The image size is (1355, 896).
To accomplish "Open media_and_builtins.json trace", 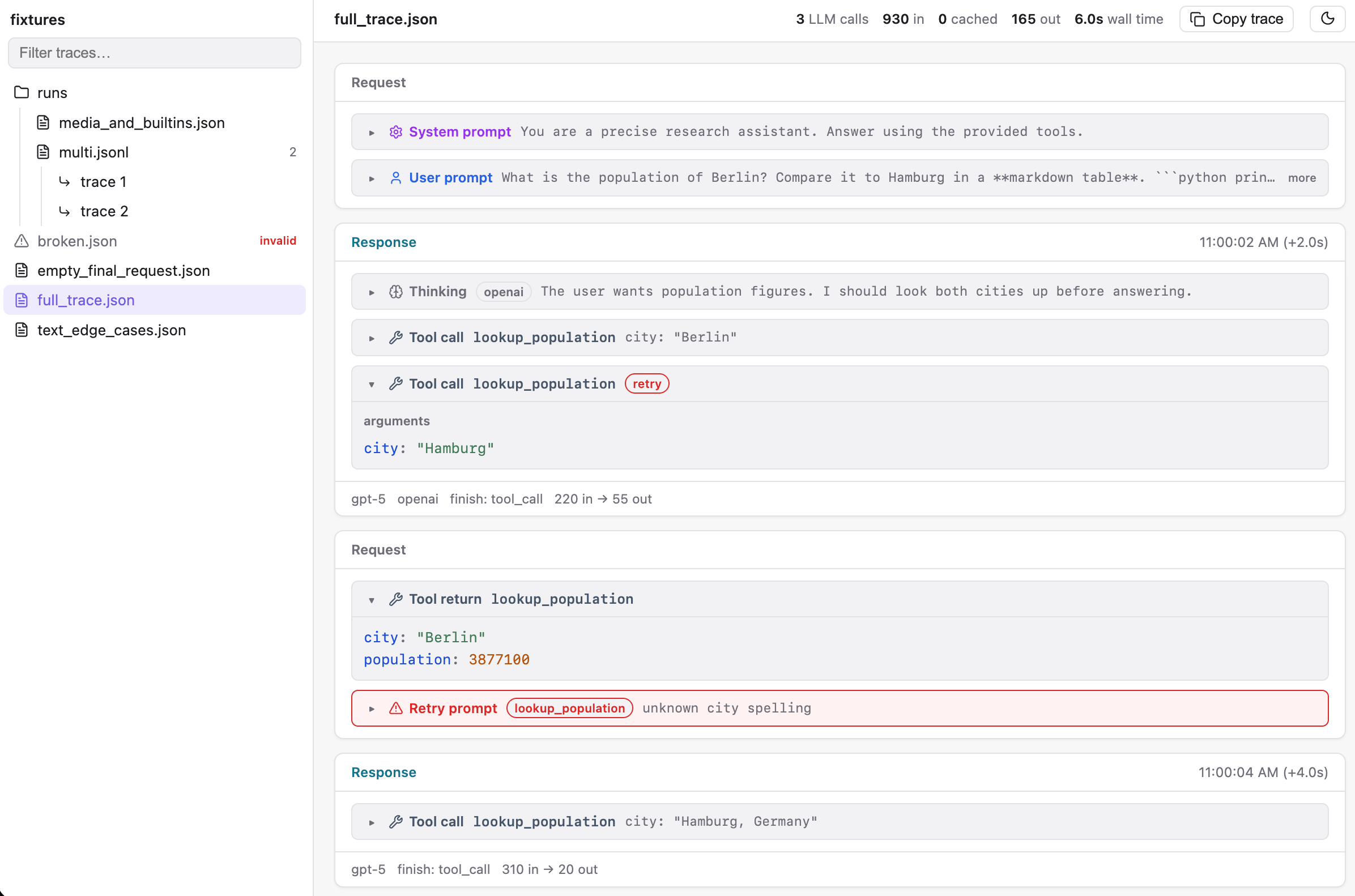I will 154,122.
